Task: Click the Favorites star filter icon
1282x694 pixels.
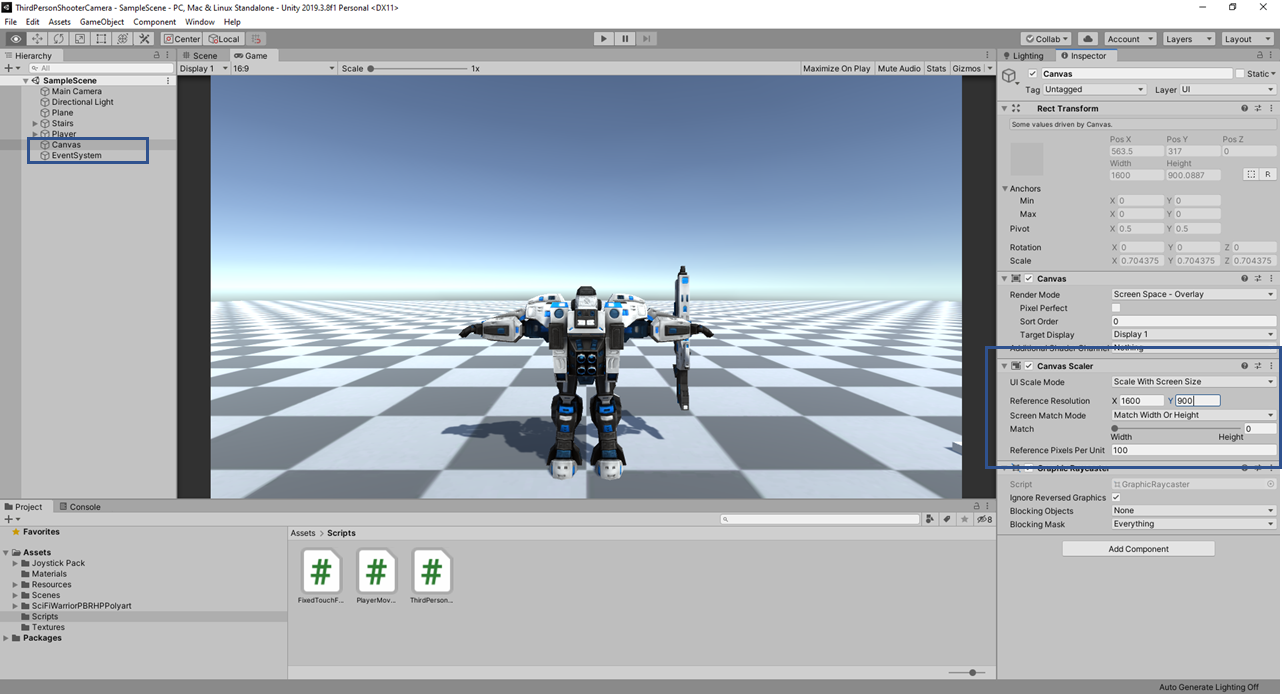Action: pyautogui.click(x=966, y=519)
